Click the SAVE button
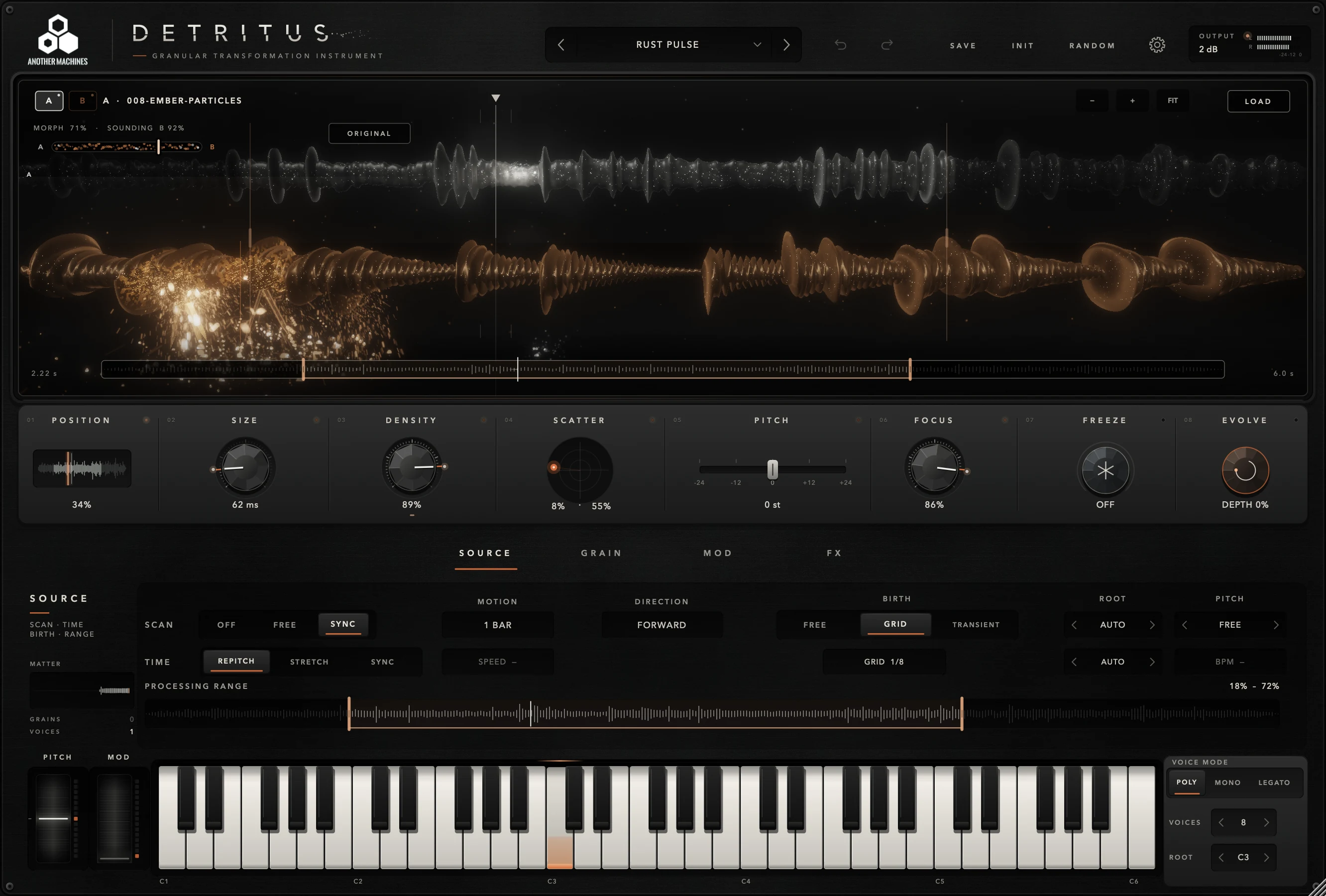Image resolution: width=1326 pixels, height=896 pixels. click(x=963, y=46)
